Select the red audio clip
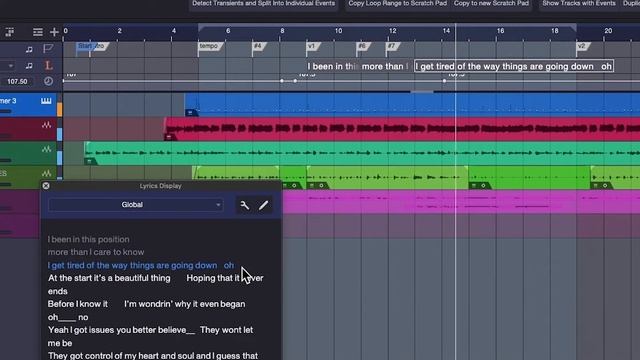The height and width of the screenshot is (360, 640). pos(402,129)
